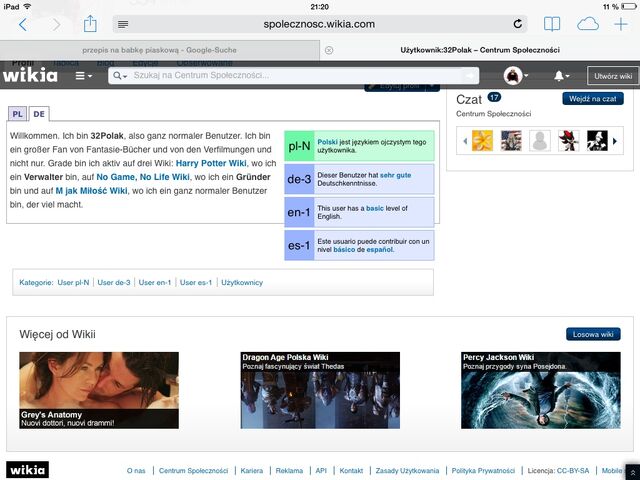Viewport: 640px width, 480px height.
Task: Click Losowa wiki button
Action: point(593,334)
